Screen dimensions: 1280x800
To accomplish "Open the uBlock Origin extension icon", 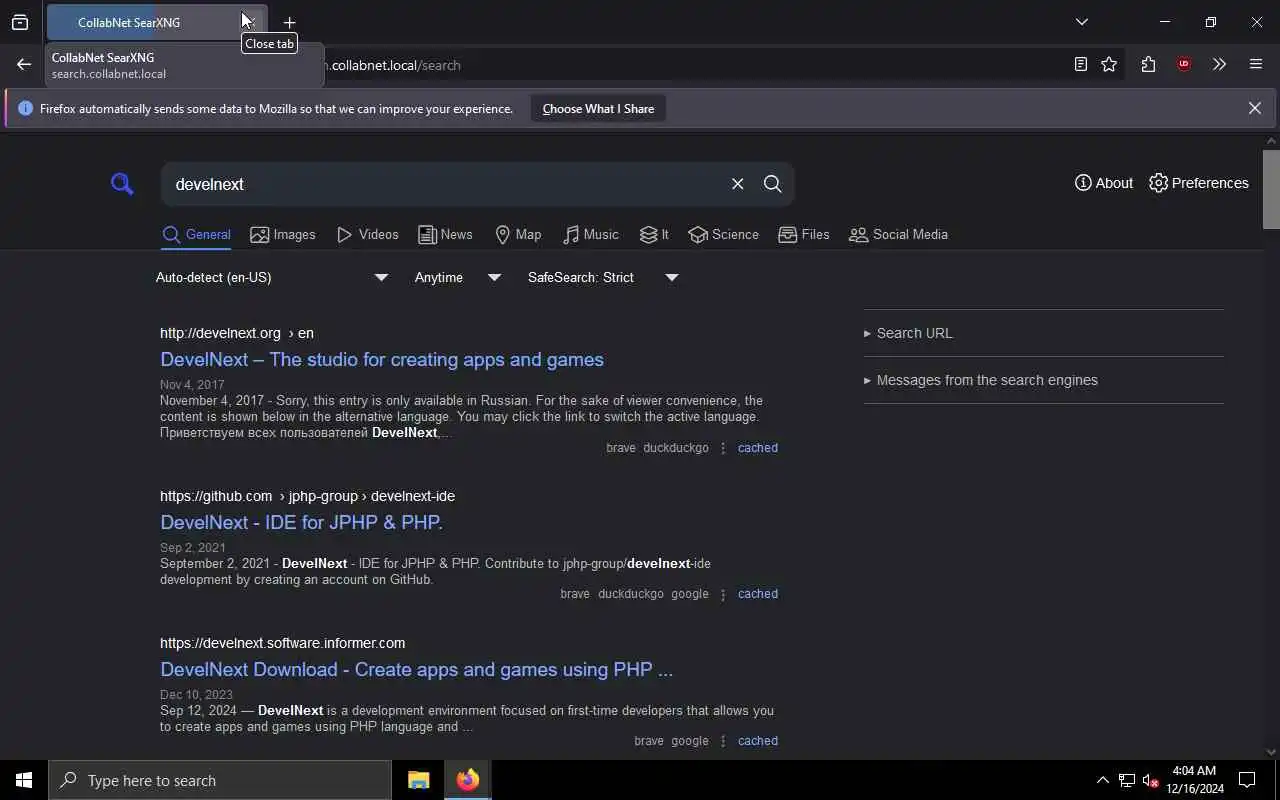I will click(1184, 64).
